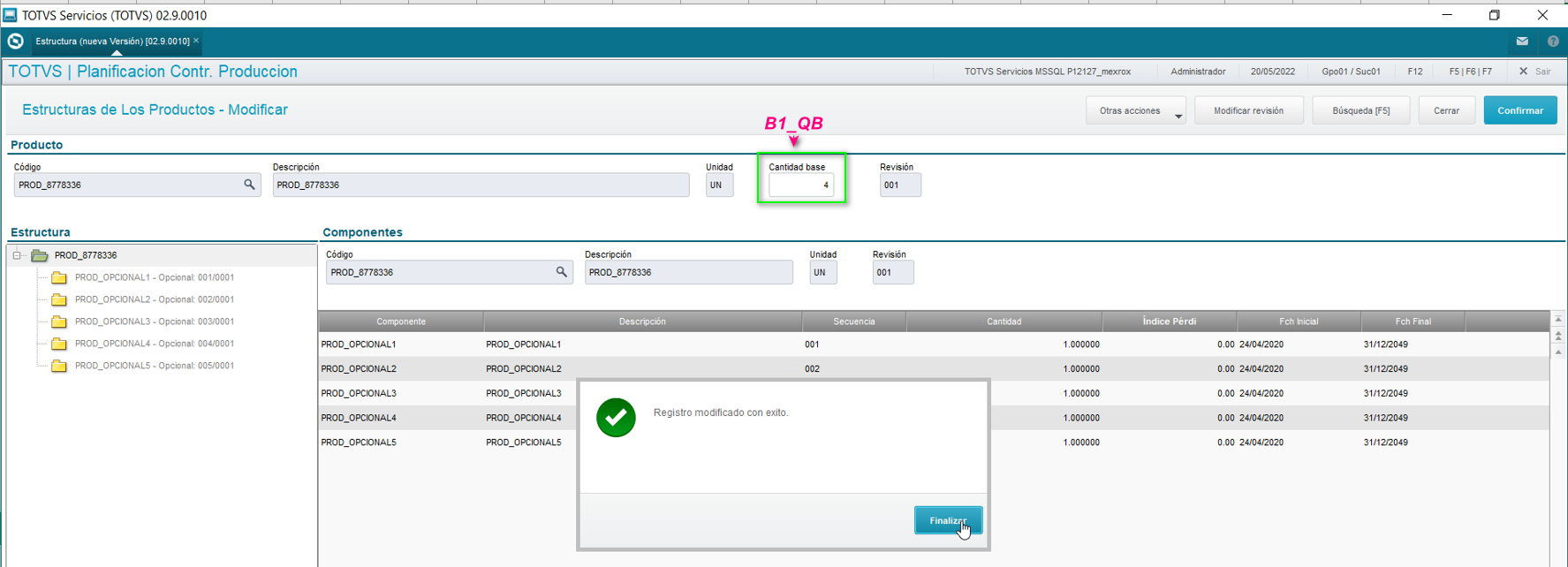Click the product Unidad field
Image resolution: width=1568 pixels, height=567 pixels.
pos(719,185)
